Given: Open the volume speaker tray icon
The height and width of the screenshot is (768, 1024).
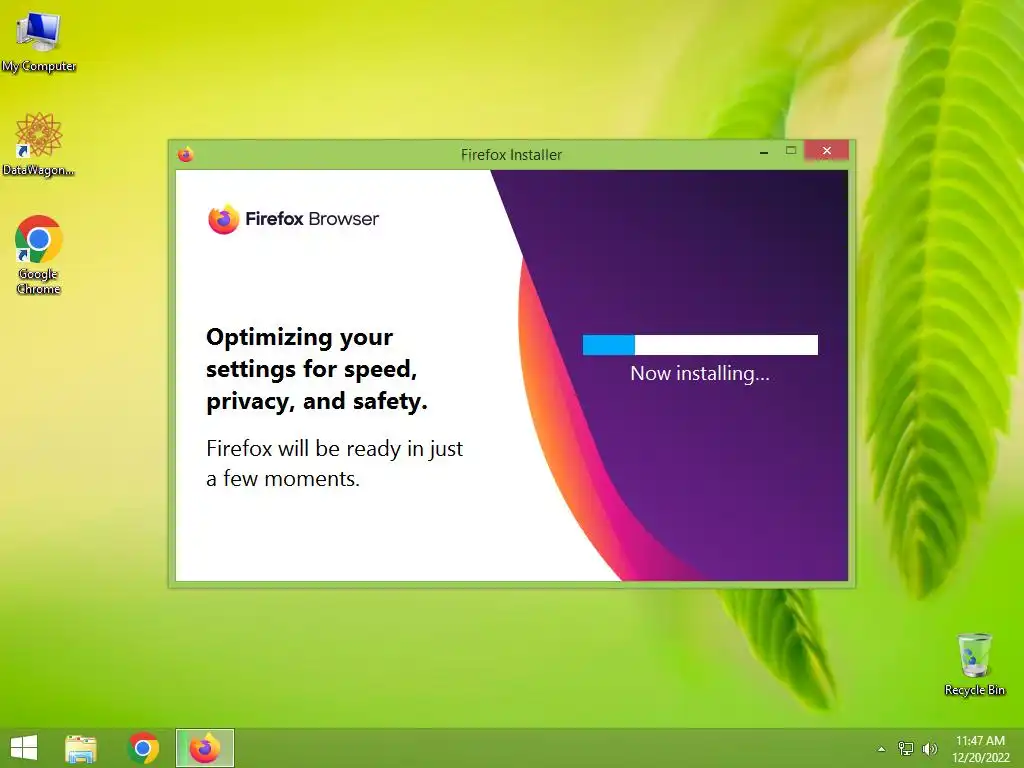Looking at the screenshot, I should pyautogui.click(x=929, y=748).
